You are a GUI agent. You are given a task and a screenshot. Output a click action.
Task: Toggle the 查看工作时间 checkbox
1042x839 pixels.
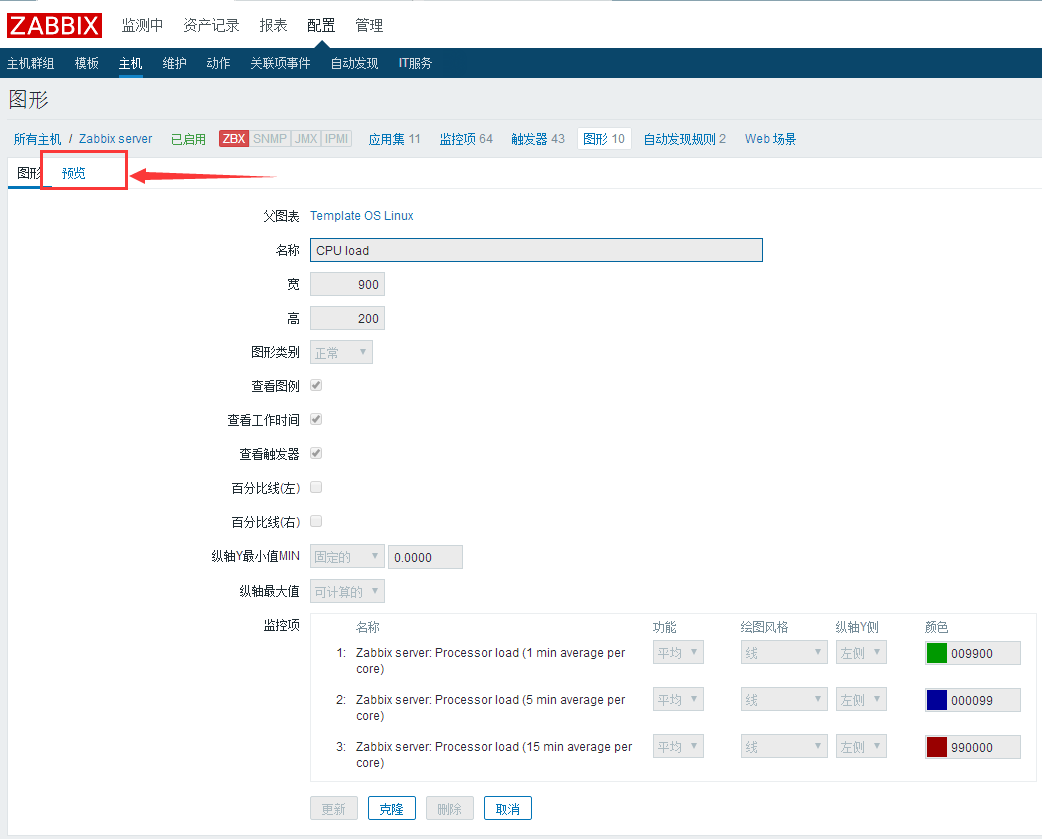(316, 419)
